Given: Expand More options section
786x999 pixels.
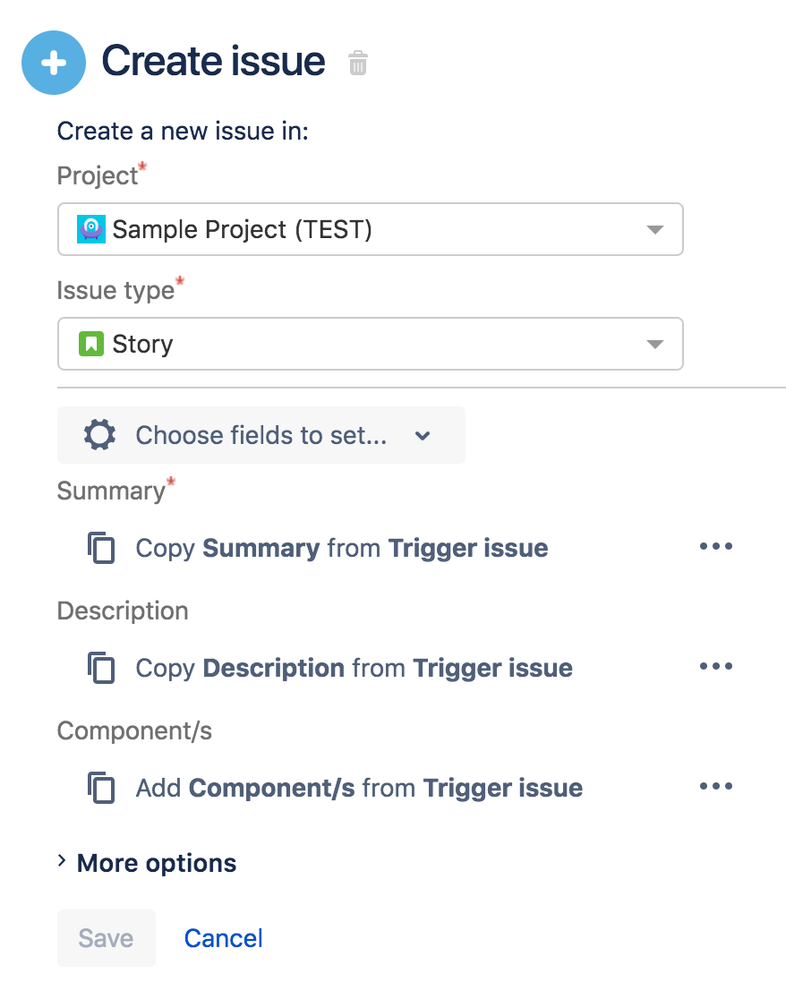Looking at the screenshot, I should point(147,863).
